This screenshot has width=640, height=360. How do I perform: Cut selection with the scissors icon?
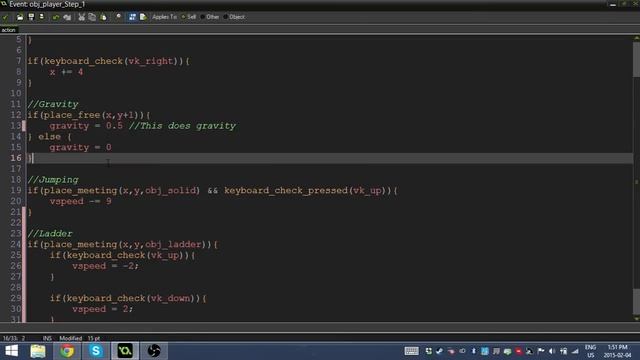(x=82, y=17)
